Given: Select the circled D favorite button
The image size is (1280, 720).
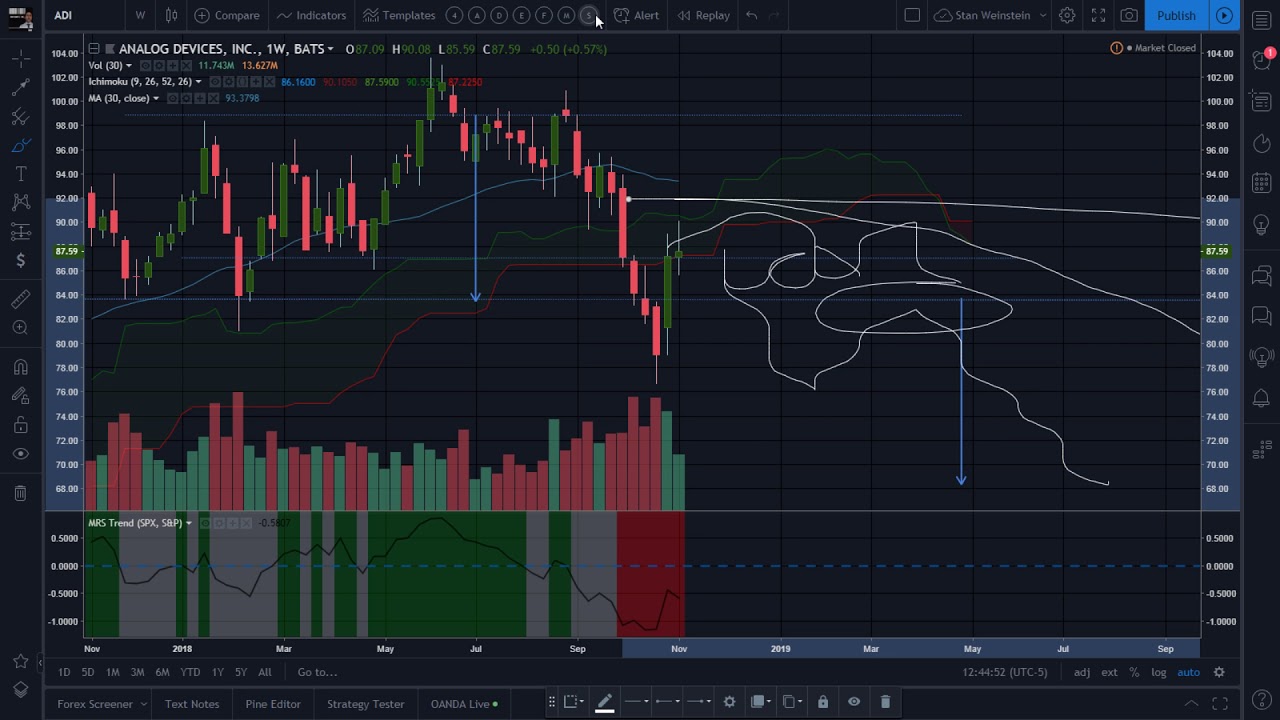Looking at the screenshot, I should (x=499, y=15).
